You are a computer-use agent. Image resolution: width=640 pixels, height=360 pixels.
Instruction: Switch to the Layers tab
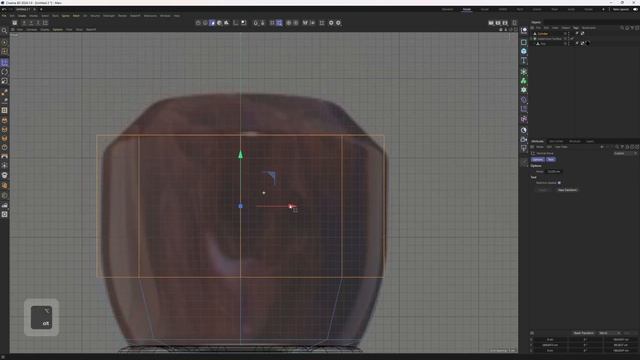[x=590, y=141]
